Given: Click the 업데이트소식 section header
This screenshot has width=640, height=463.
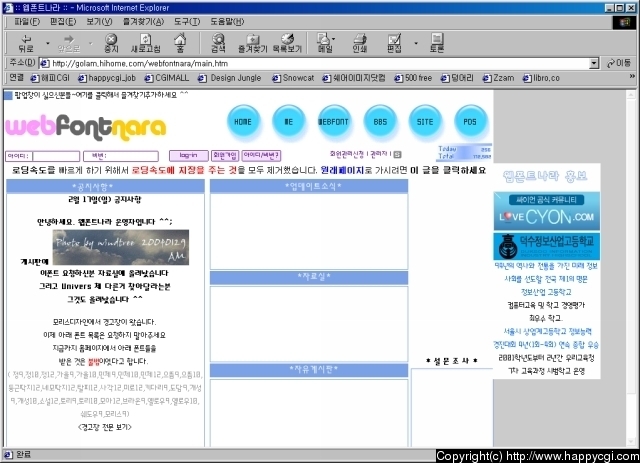Looking at the screenshot, I should pyautogui.click(x=309, y=186).
